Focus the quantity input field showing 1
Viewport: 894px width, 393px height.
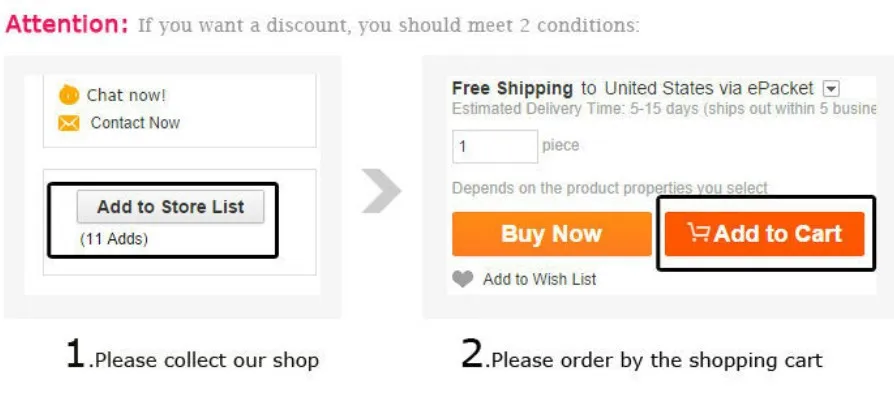(x=495, y=147)
